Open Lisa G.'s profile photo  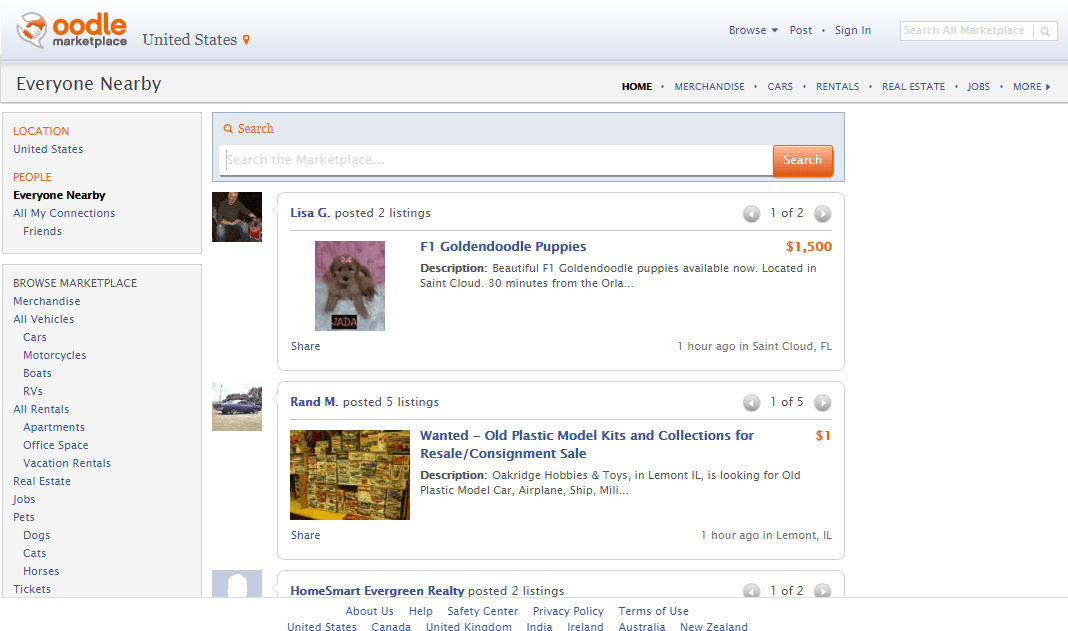pos(237,217)
